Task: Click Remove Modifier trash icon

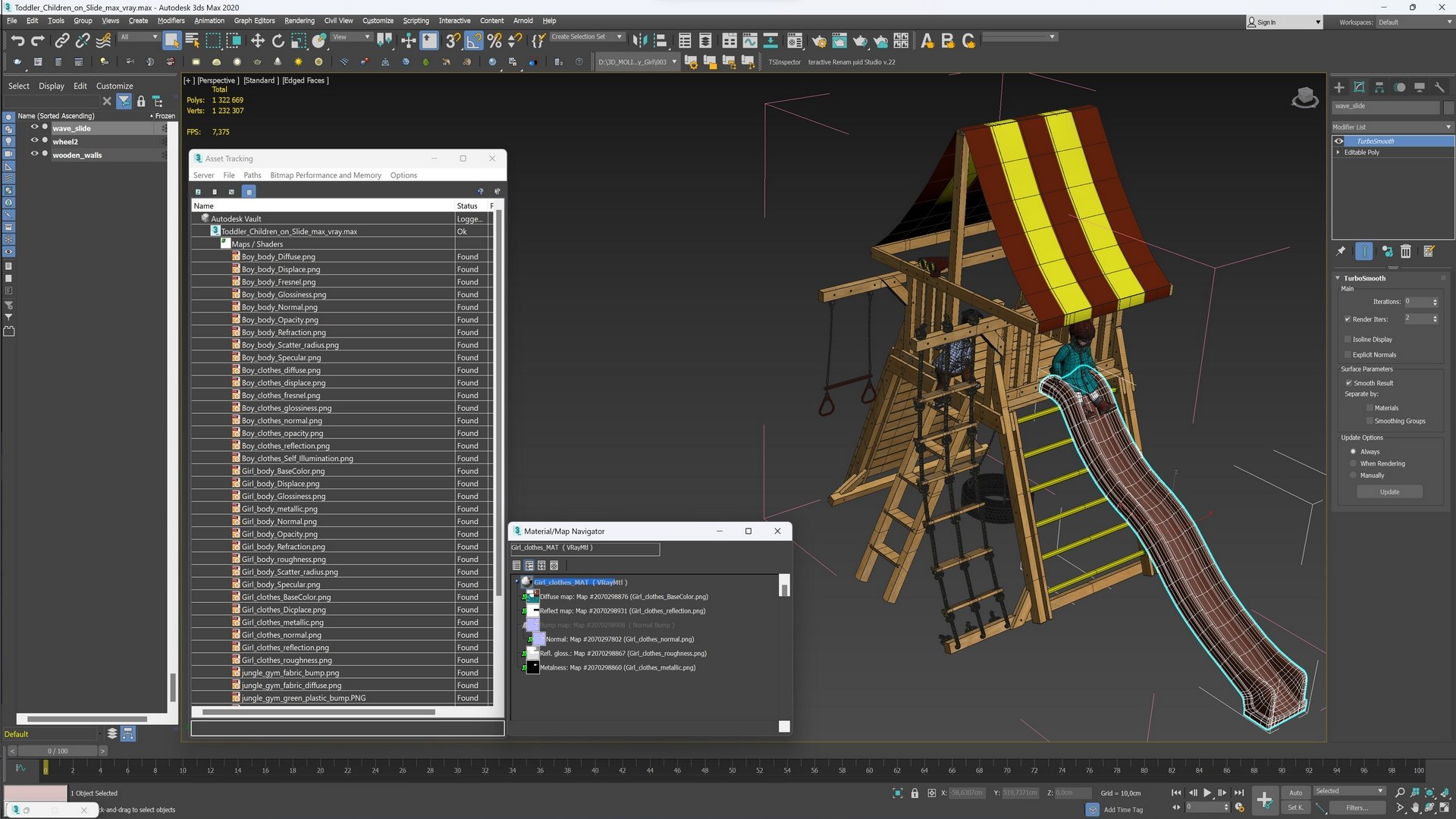Action: point(1406,251)
